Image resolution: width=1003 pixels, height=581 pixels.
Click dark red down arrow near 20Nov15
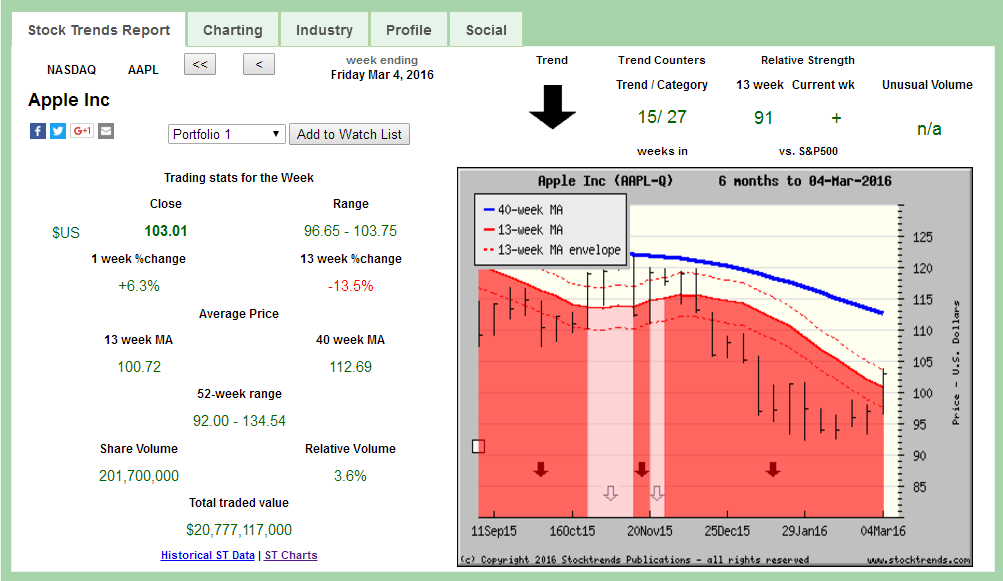pyautogui.click(x=642, y=470)
